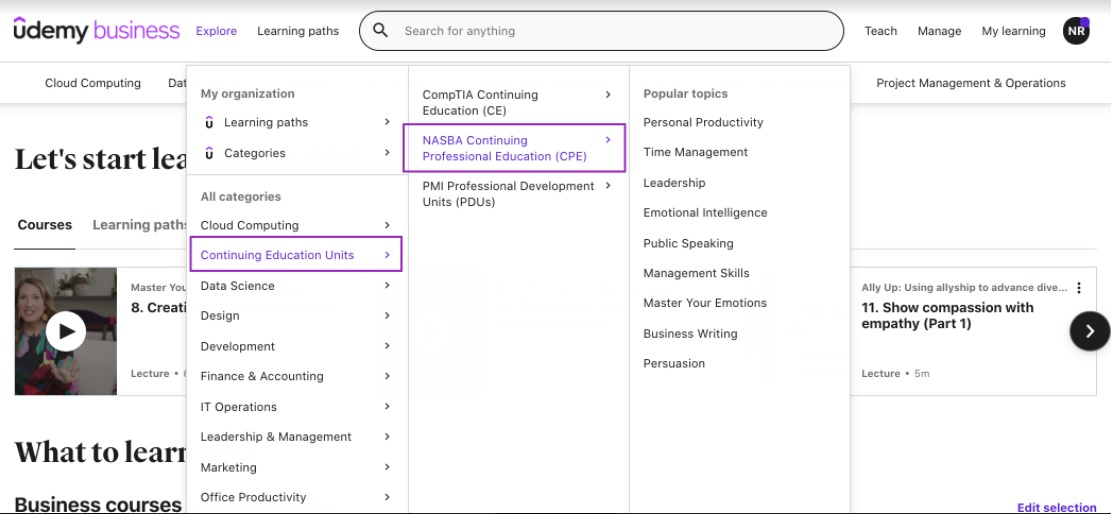Go to My learning
The image size is (1111, 514).
tap(1013, 31)
